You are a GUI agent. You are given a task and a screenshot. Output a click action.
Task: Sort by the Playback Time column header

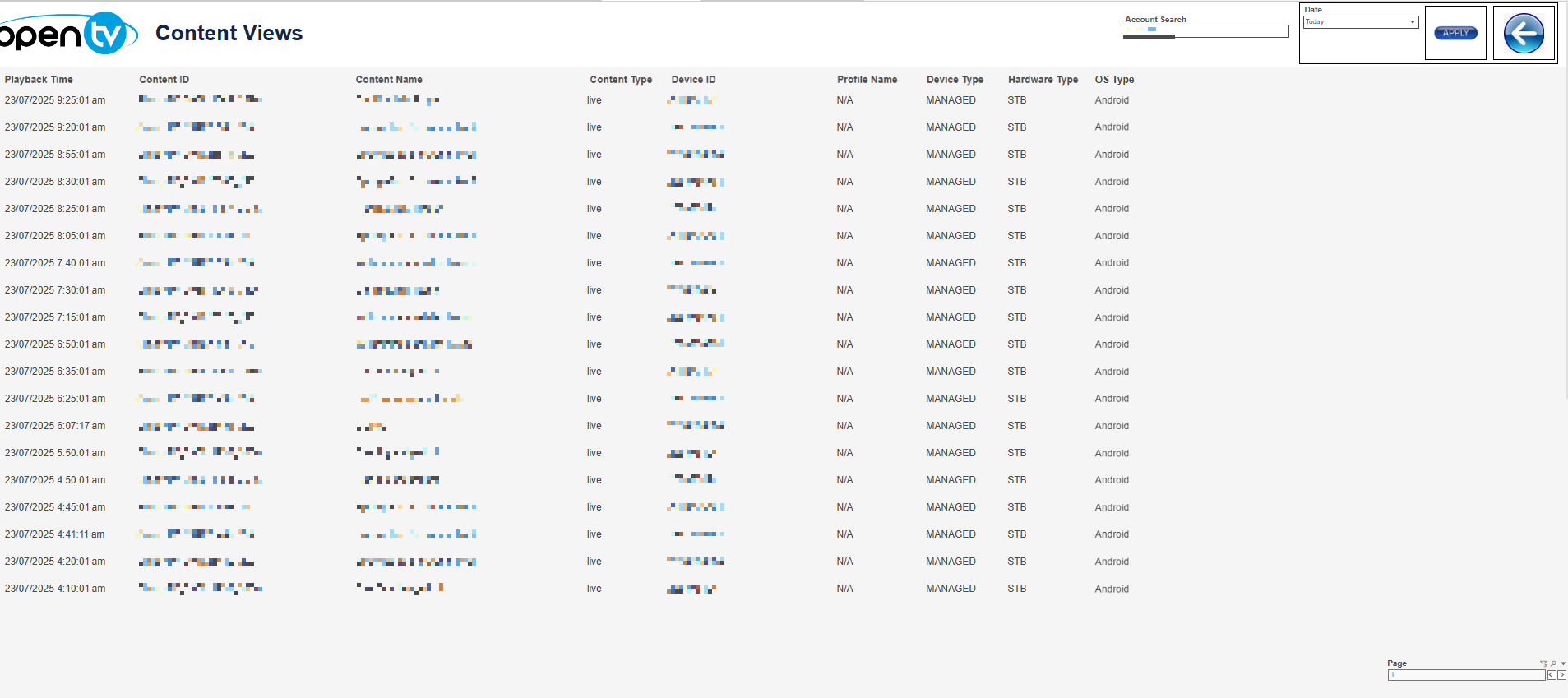click(39, 80)
